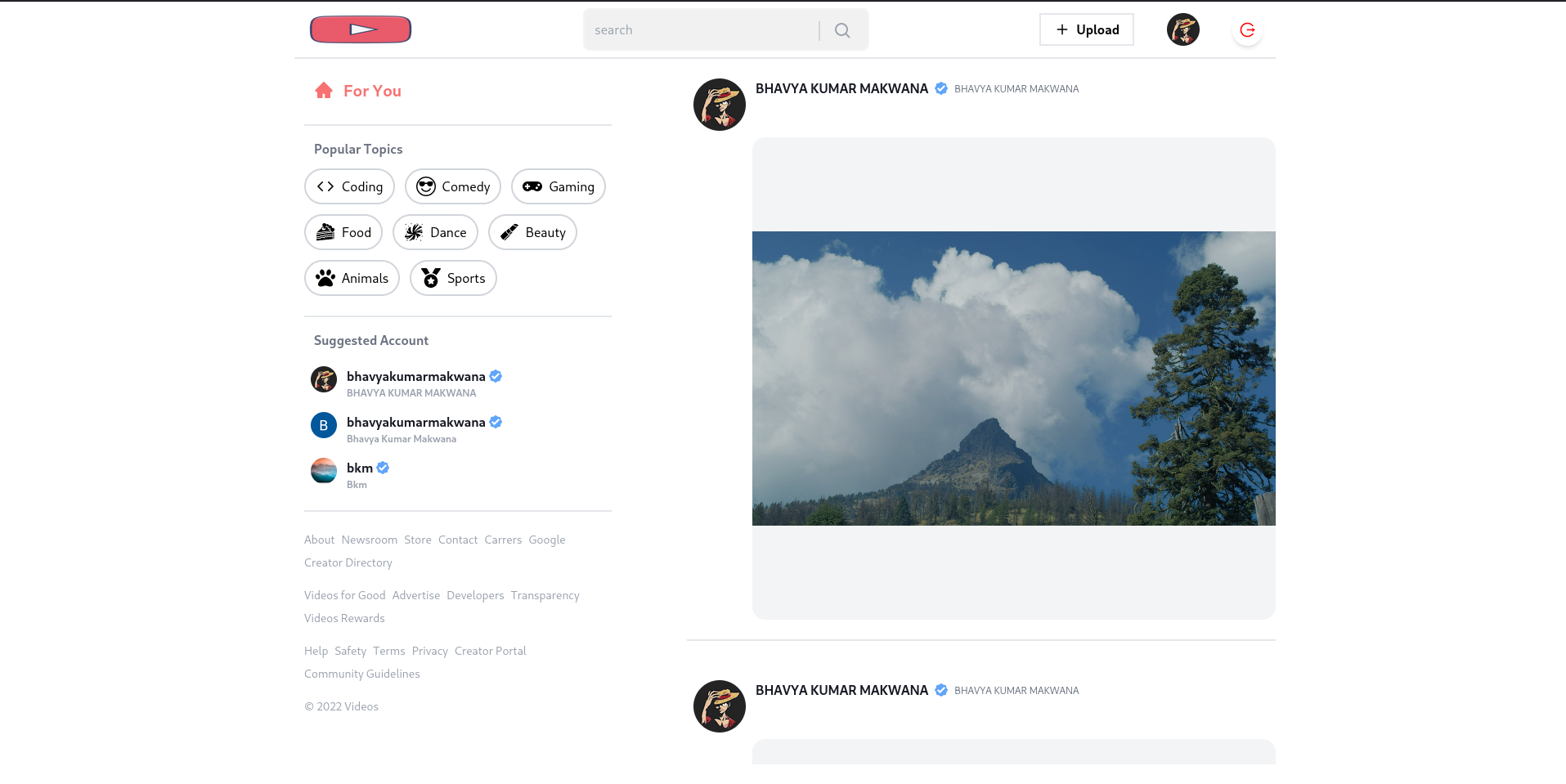Open the Safety footer link
Viewport: 1566px width, 784px height.
point(350,651)
